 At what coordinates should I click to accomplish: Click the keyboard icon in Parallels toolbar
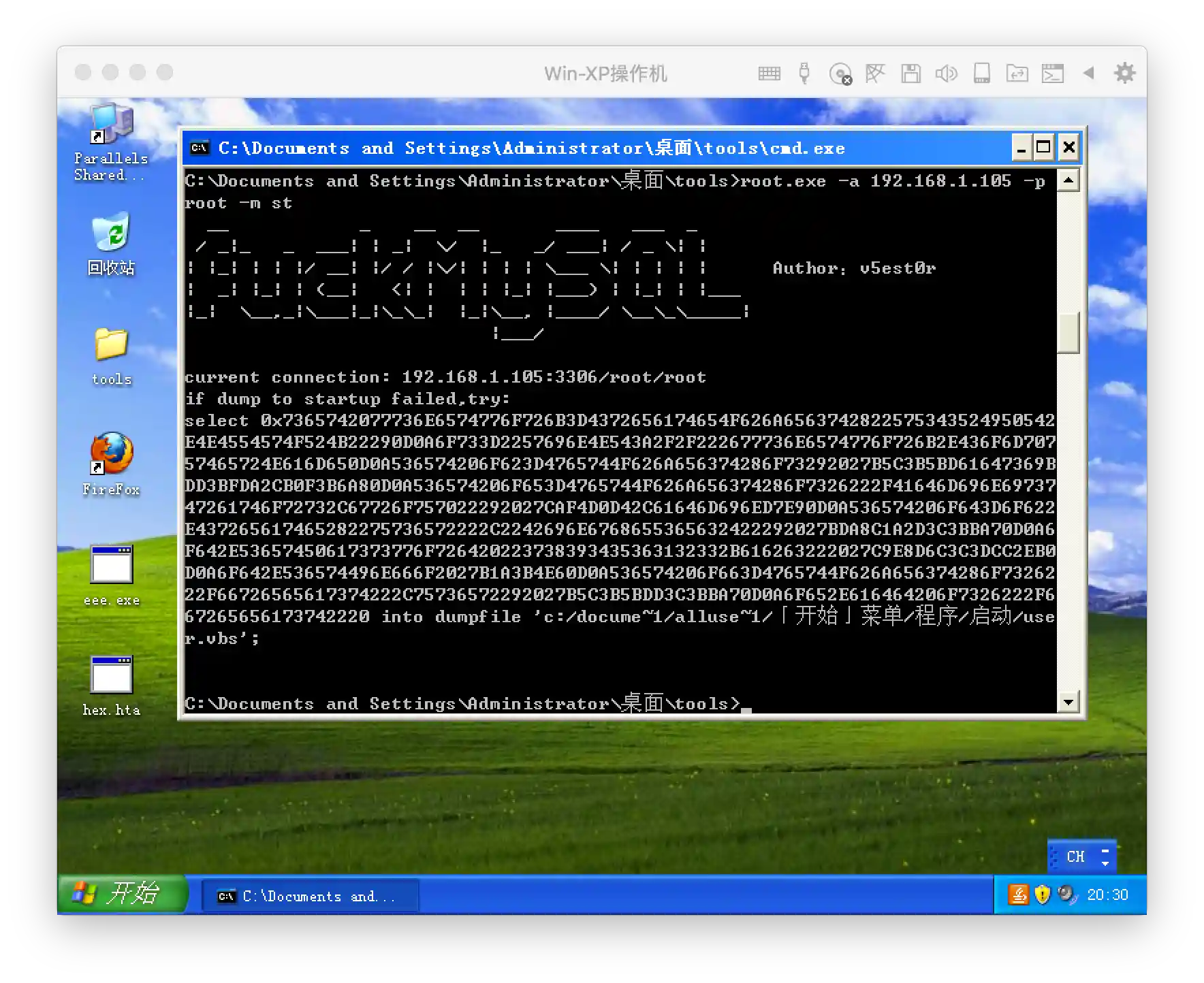(769, 73)
